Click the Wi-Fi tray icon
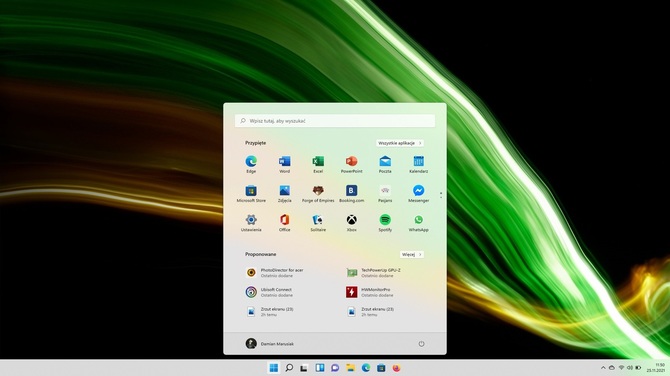Screen dimensions: 670x376 click(x=621, y=368)
